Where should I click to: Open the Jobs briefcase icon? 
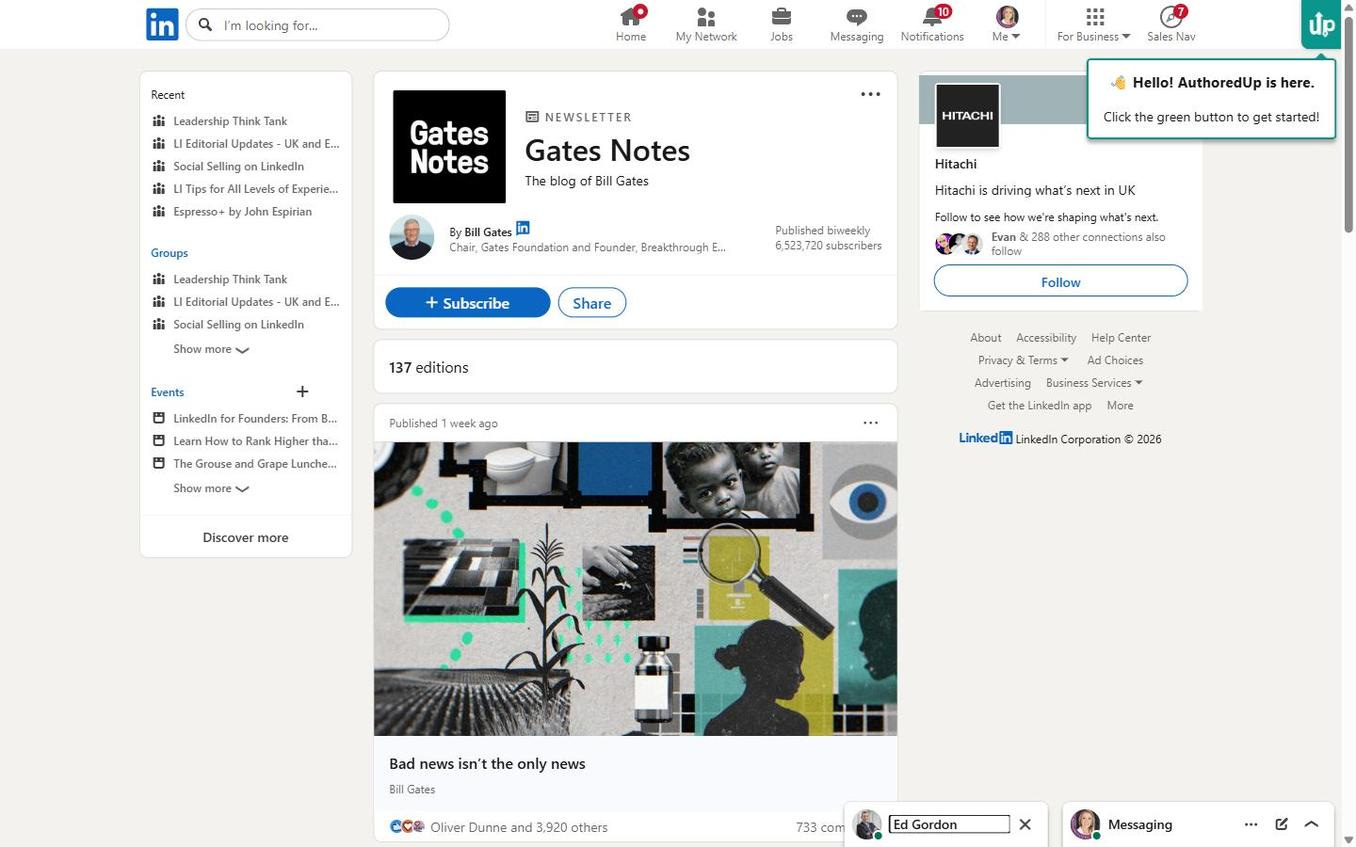click(x=781, y=16)
